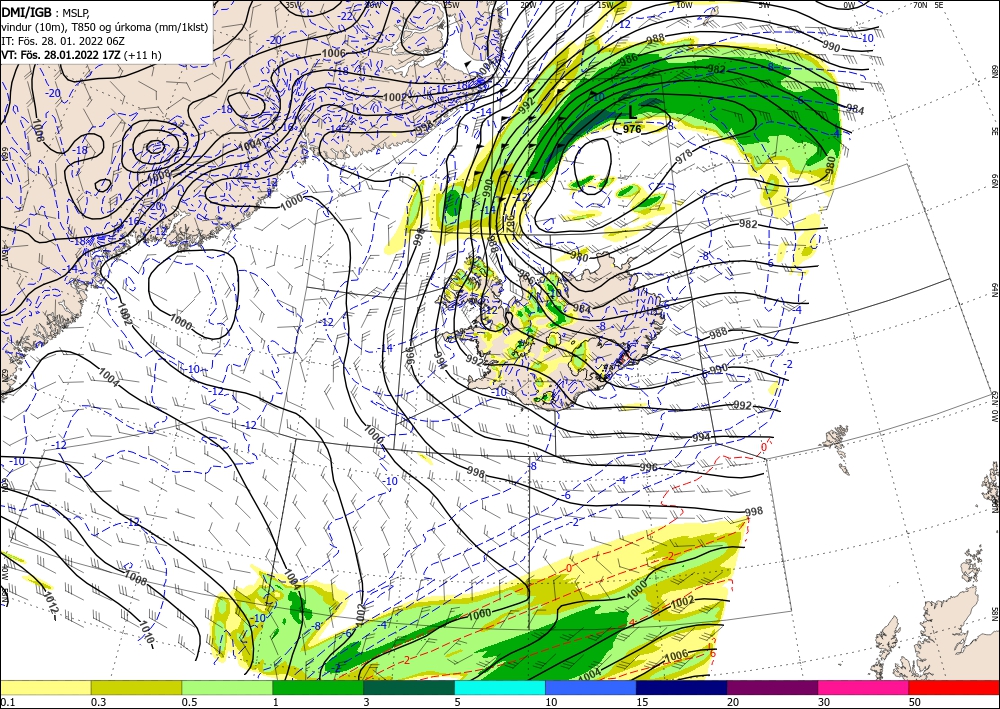Click the 'L' low-pressure center marker

click(631, 113)
